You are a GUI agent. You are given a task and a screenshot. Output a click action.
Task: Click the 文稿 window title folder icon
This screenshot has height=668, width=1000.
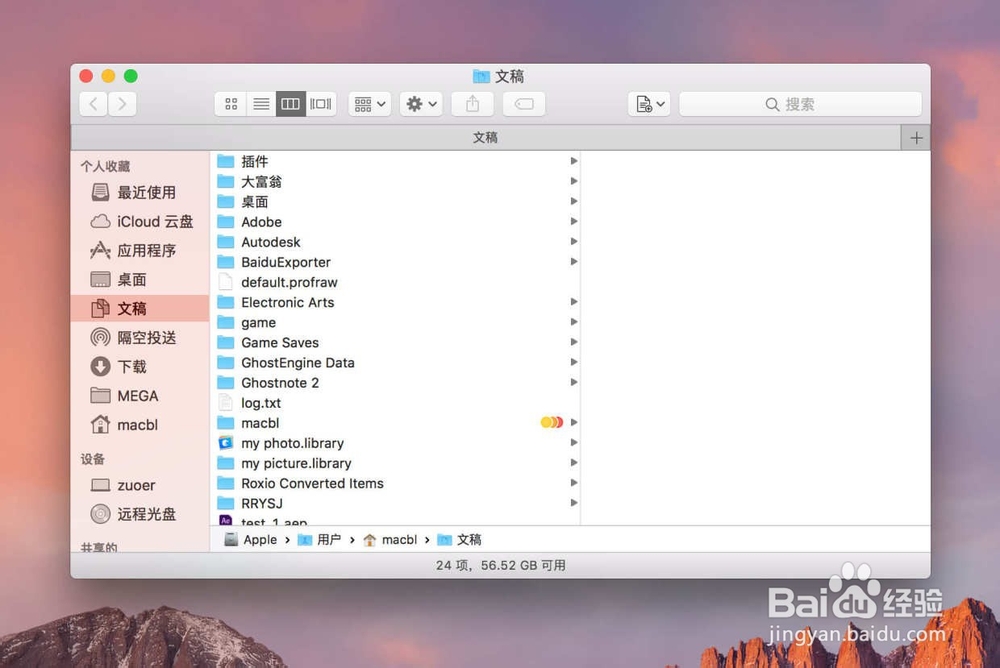[481, 77]
